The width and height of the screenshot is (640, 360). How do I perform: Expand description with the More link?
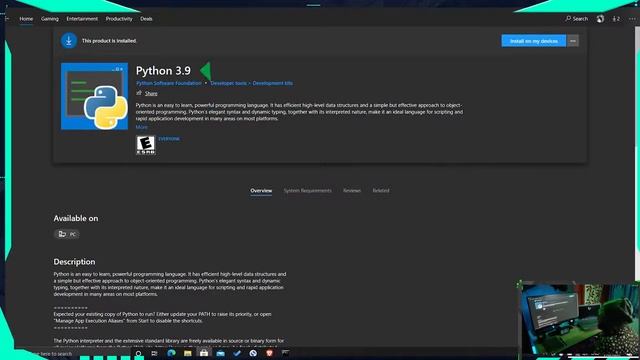point(142,127)
